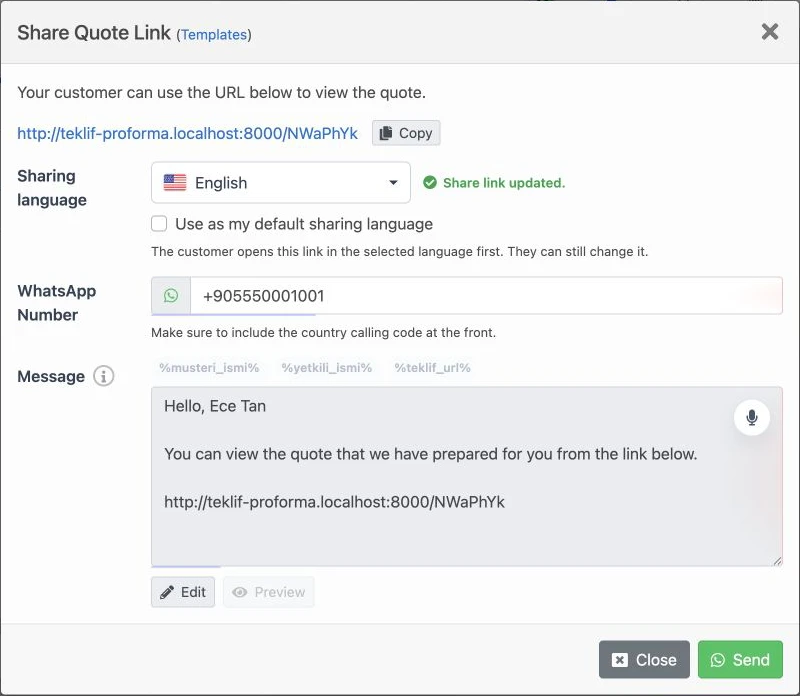This screenshot has height=696, width=800.
Task: Click the Preview message button
Action: [x=268, y=592]
